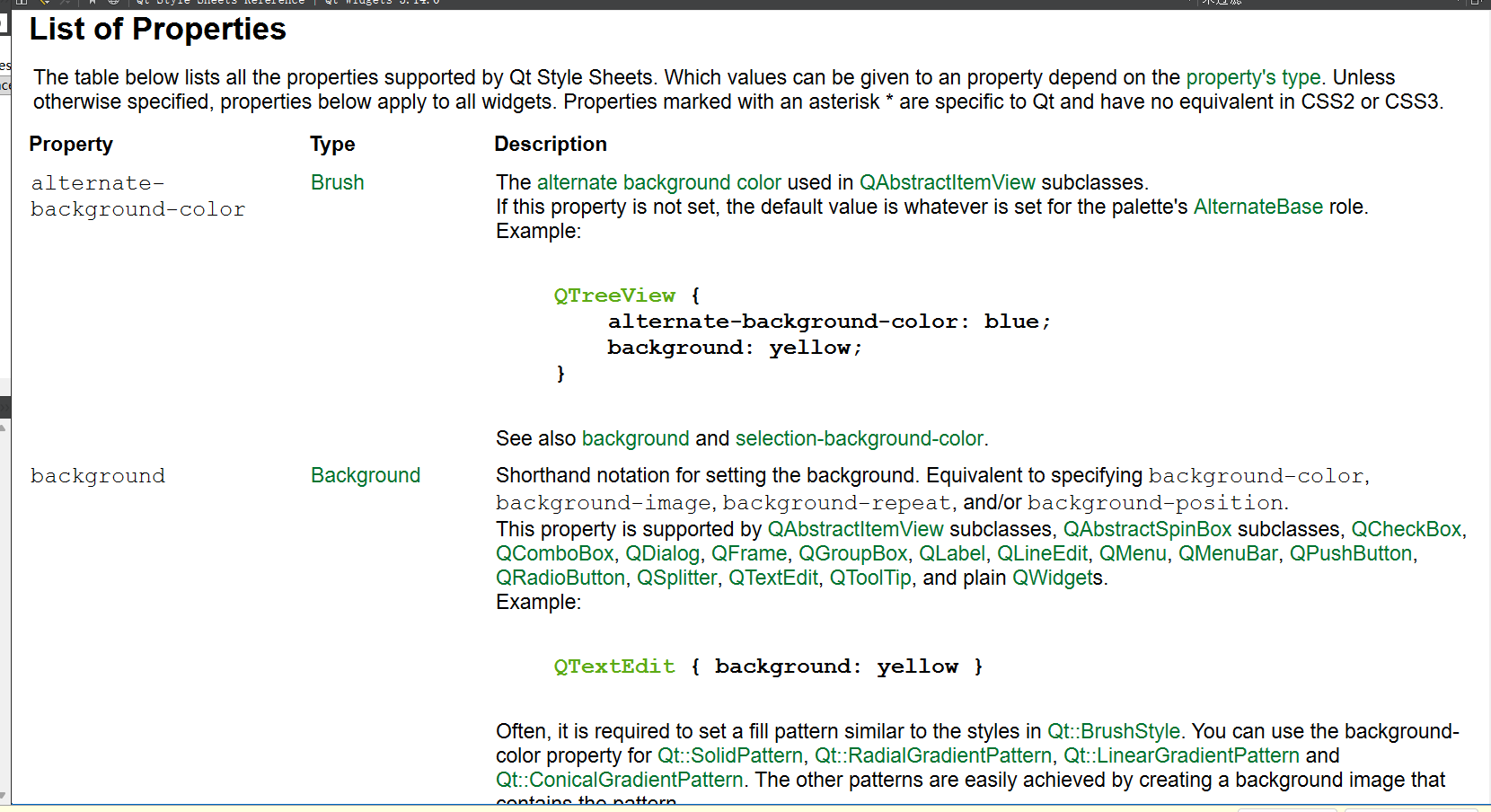1491x812 pixels.
Task: Open the QToolTip link
Action: coord(870,578)
